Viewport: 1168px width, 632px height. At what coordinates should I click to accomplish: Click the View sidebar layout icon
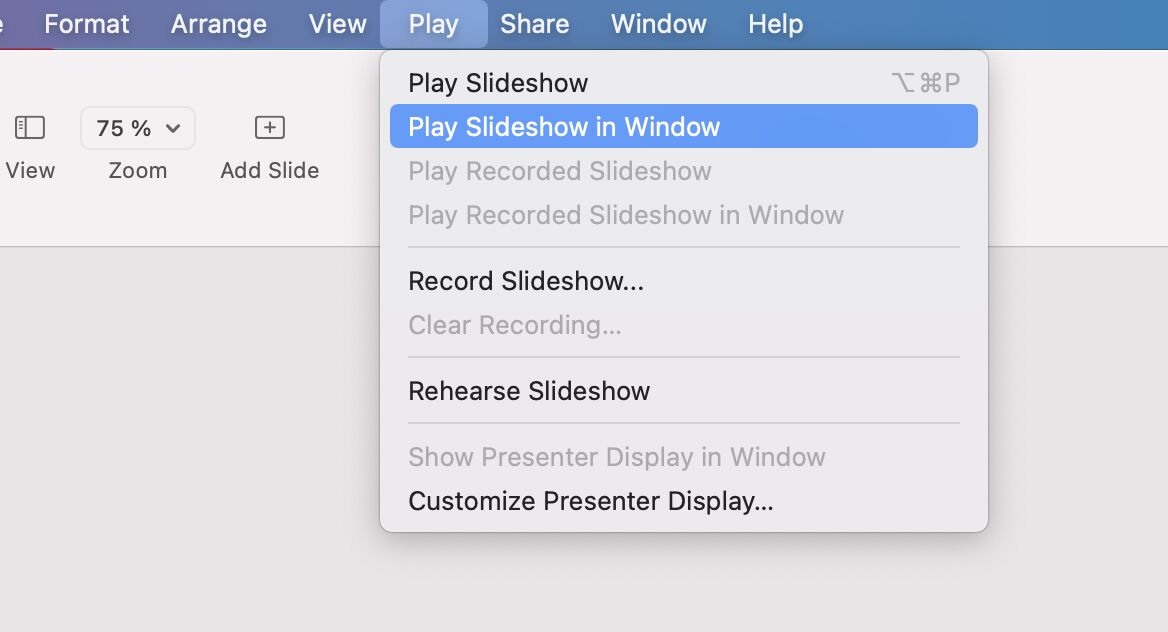click(30, 127)
